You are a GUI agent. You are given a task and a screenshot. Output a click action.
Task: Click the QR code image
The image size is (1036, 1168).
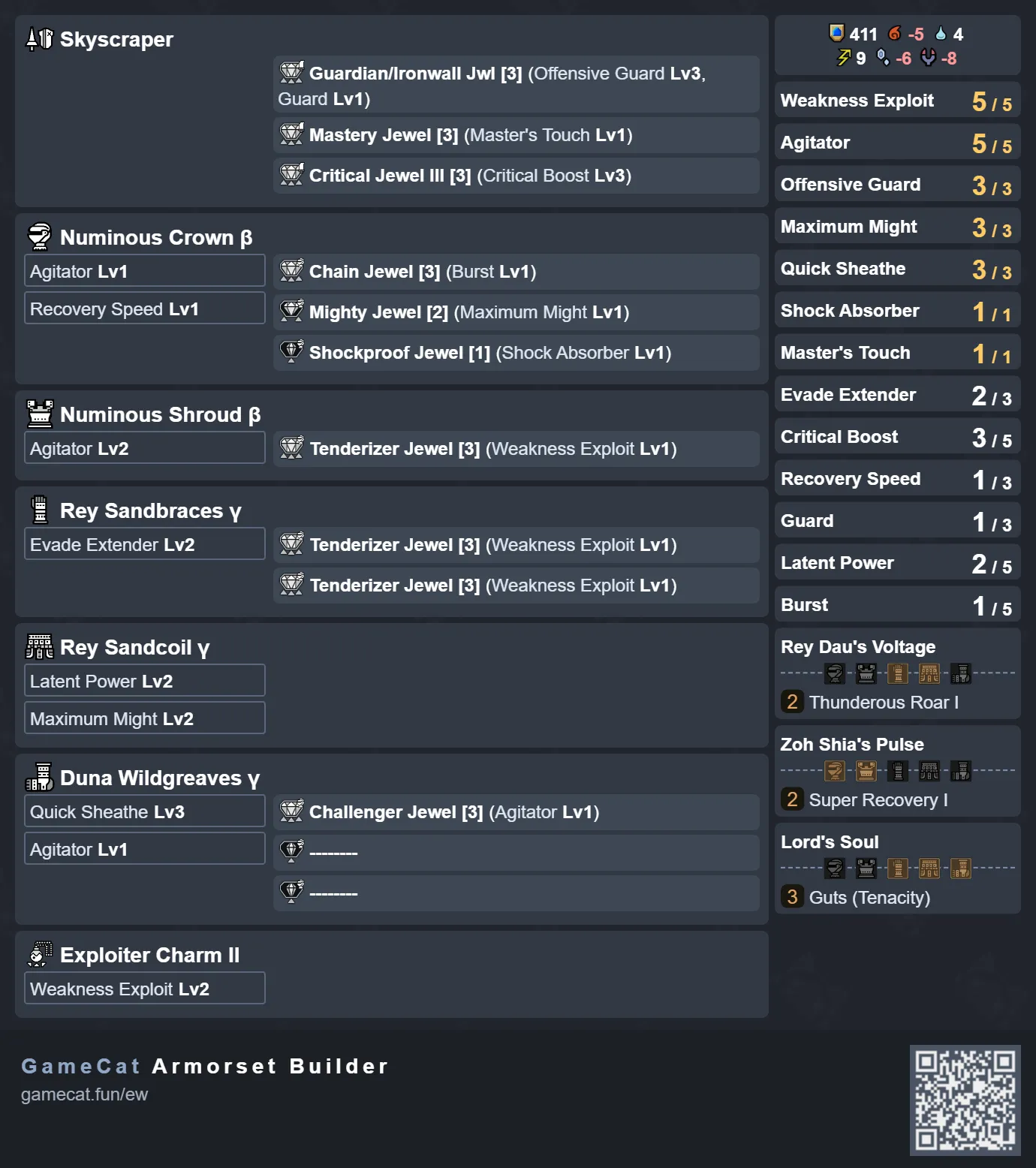[x=965, y=1100]
